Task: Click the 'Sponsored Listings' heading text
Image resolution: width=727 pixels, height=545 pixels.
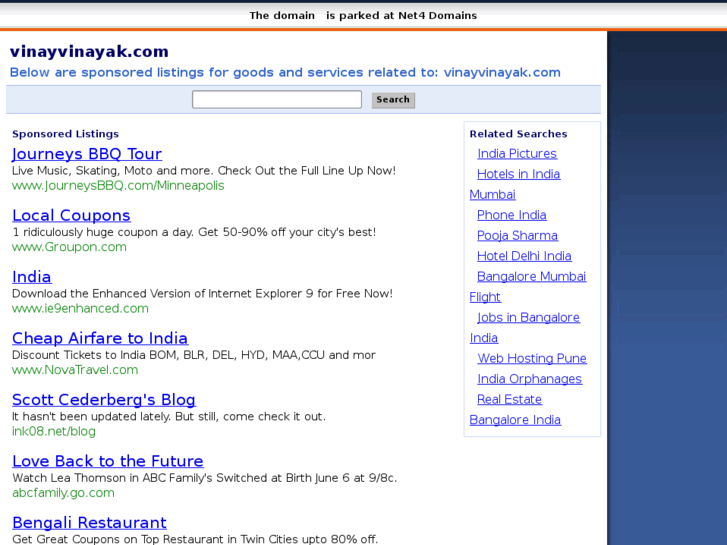Action: point(65,134)
